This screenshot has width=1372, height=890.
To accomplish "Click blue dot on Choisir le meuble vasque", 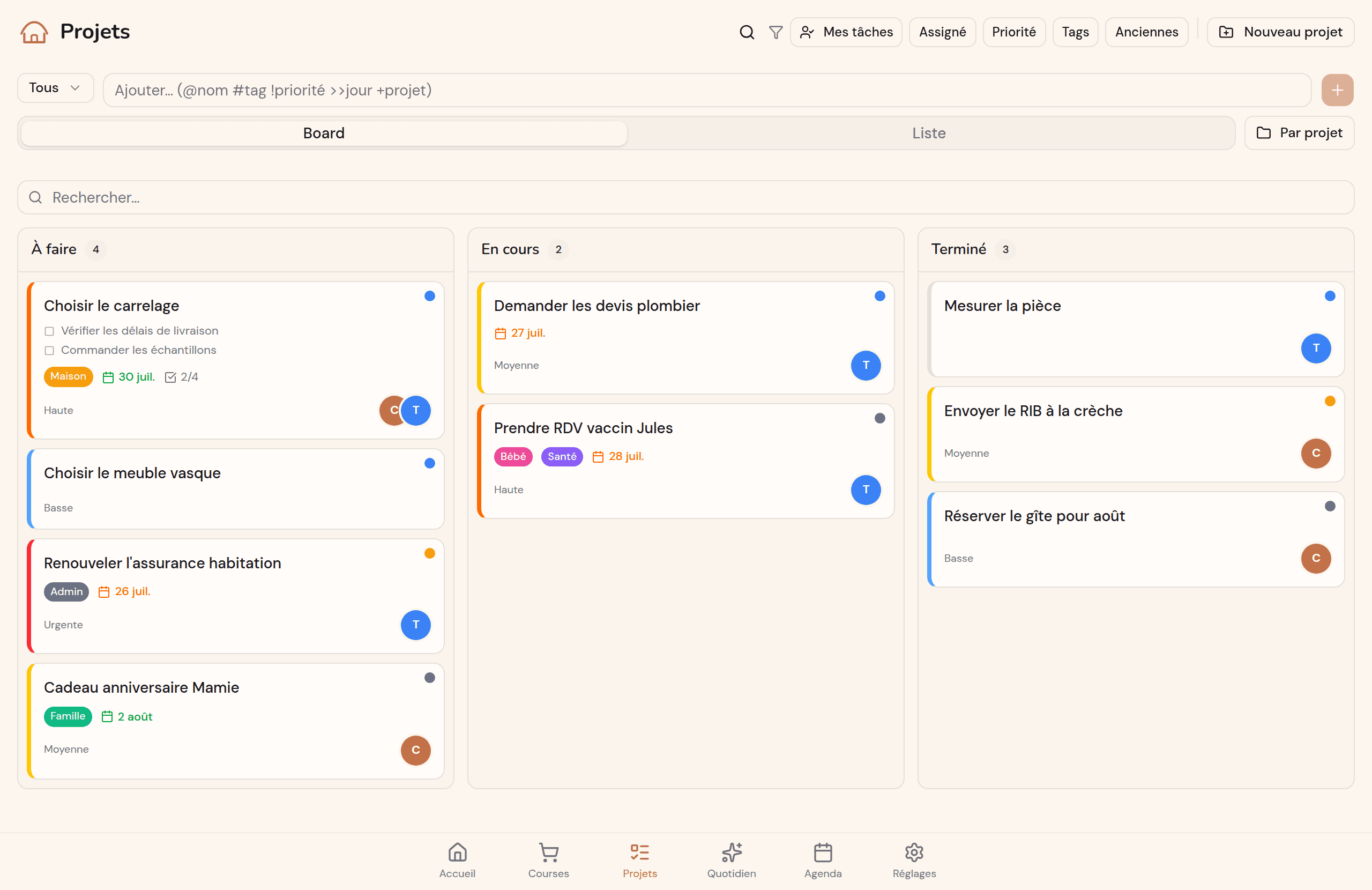I will (x=429, y=464).
